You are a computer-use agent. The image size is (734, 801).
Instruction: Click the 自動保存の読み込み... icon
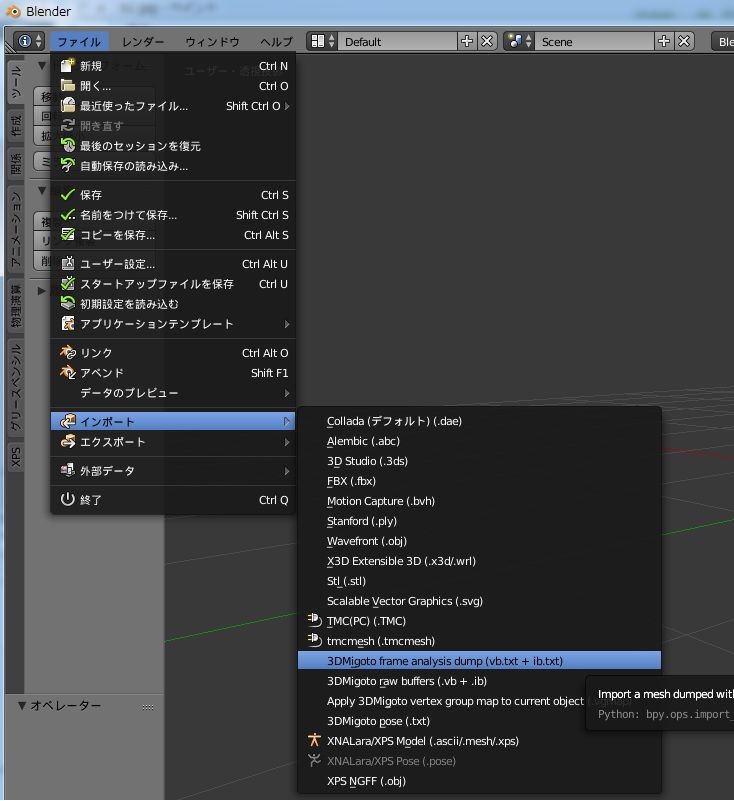click(x=67, y=166)
